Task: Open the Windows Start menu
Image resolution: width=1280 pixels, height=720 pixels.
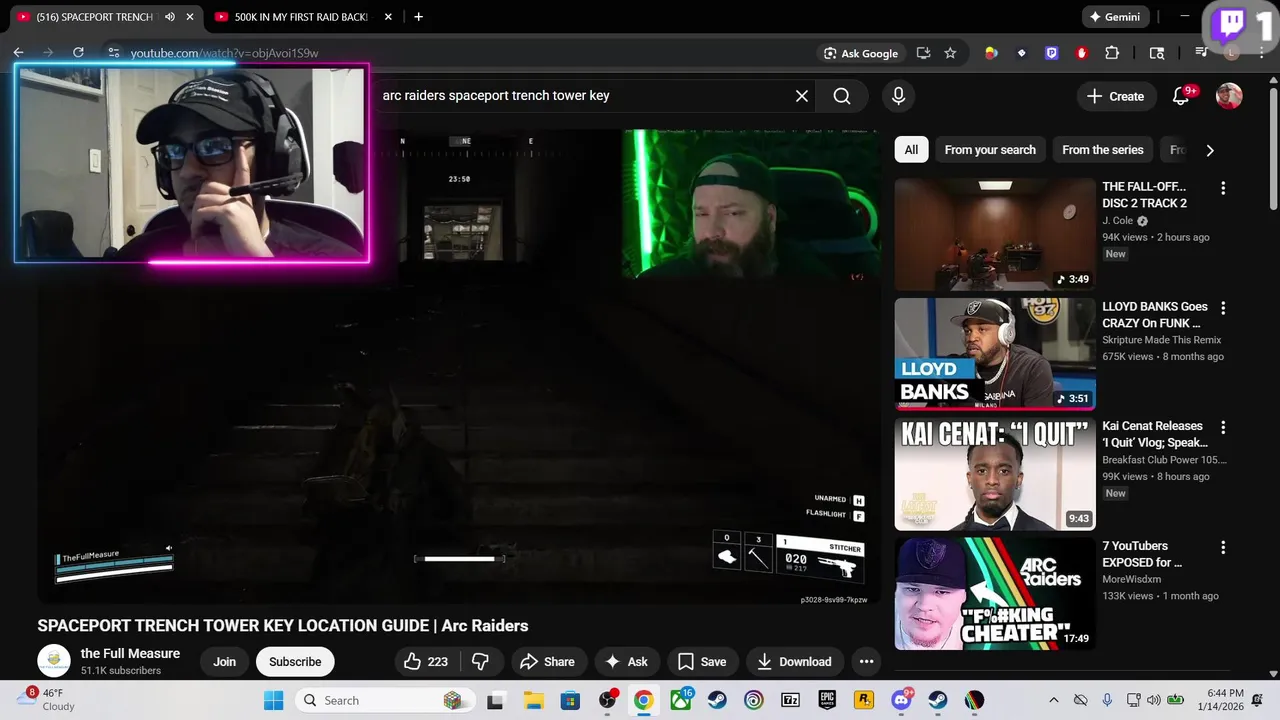Action: point(273,700)
